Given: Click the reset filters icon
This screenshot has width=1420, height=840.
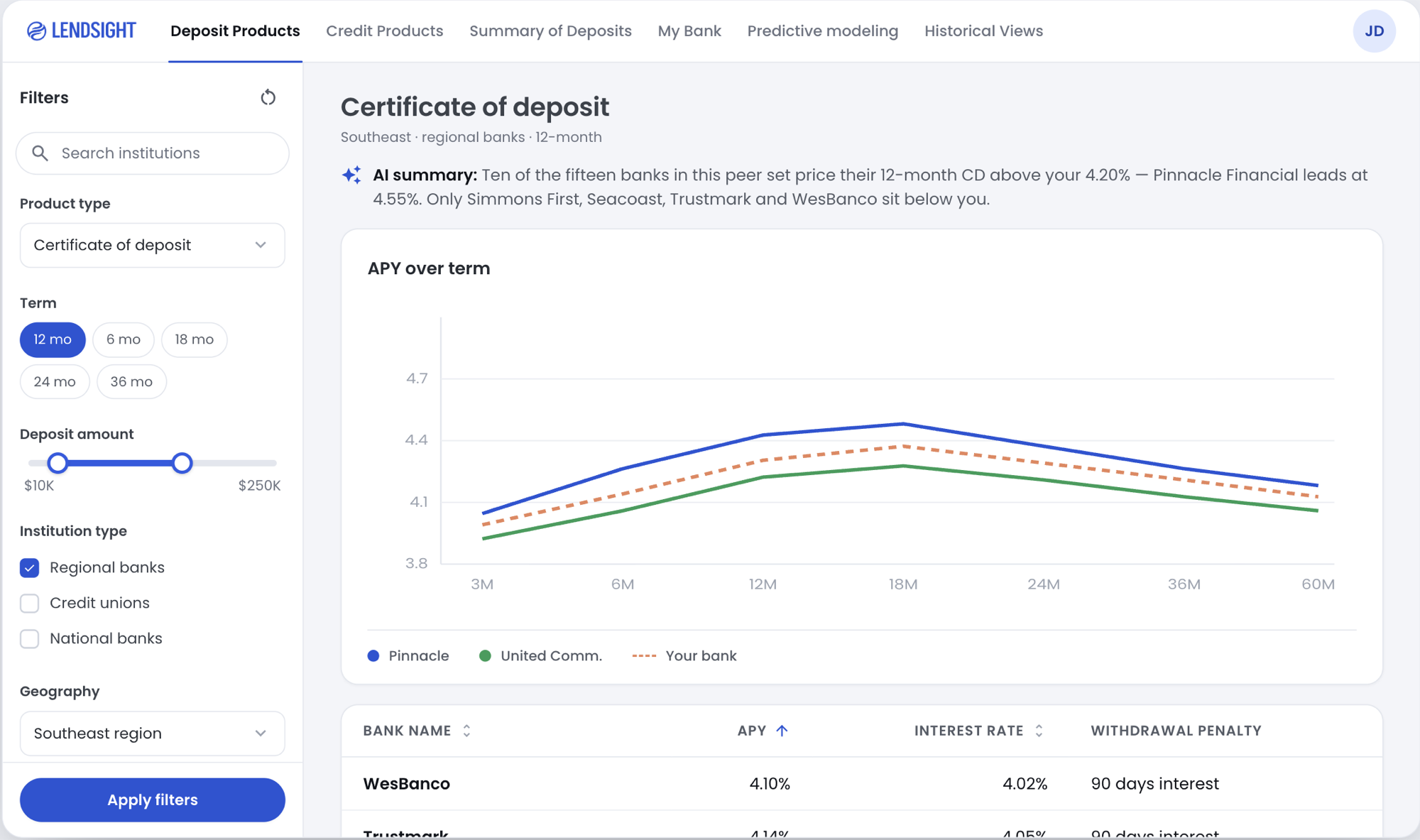Looking at the screenshot, I should 268,97.
